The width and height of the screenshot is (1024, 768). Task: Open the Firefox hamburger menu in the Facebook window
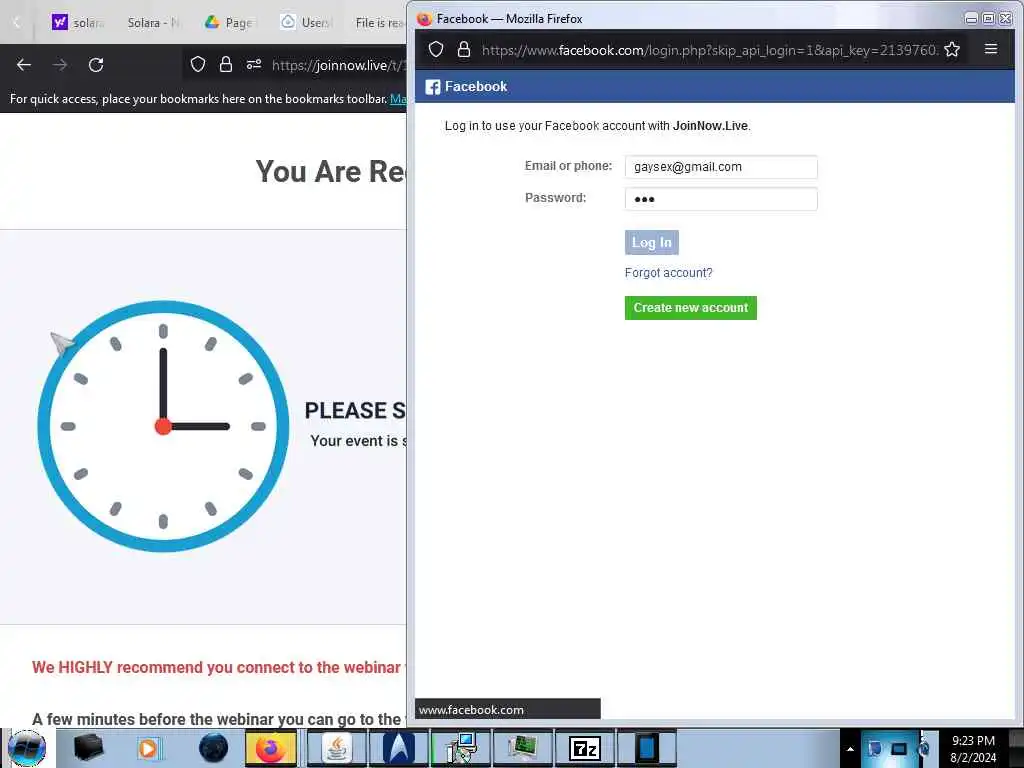[991, 49]
